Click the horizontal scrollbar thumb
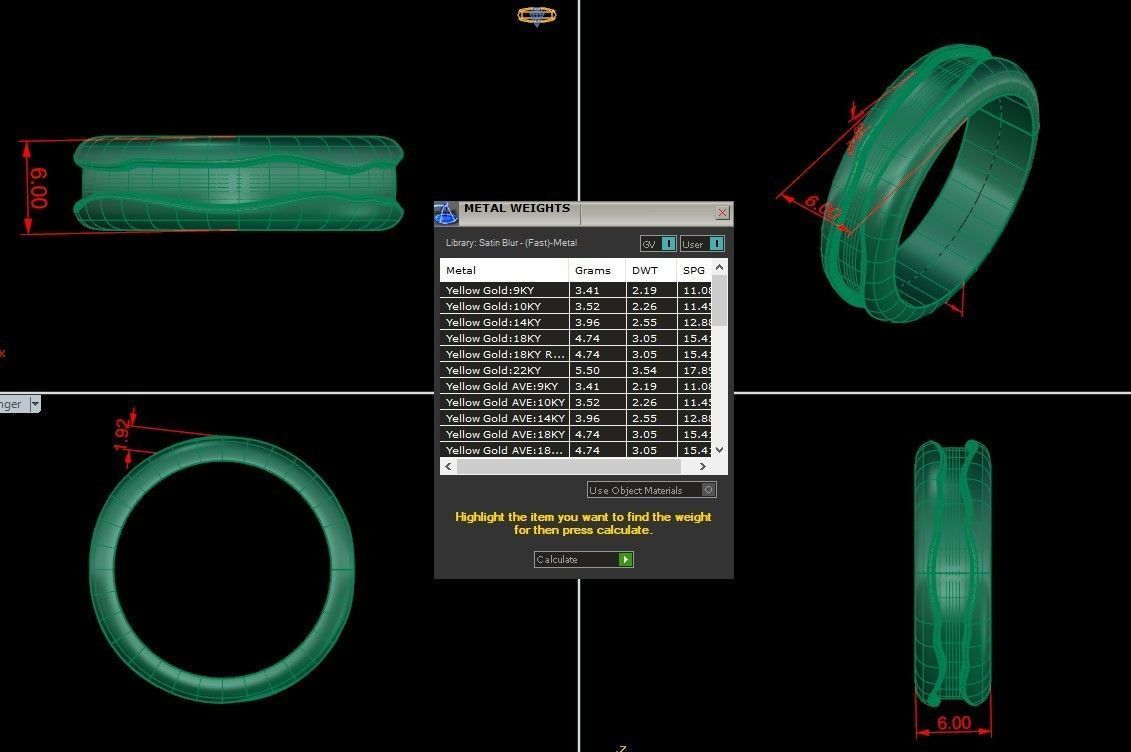Viewport: 1131px width, 752px height. pos(570,466)
